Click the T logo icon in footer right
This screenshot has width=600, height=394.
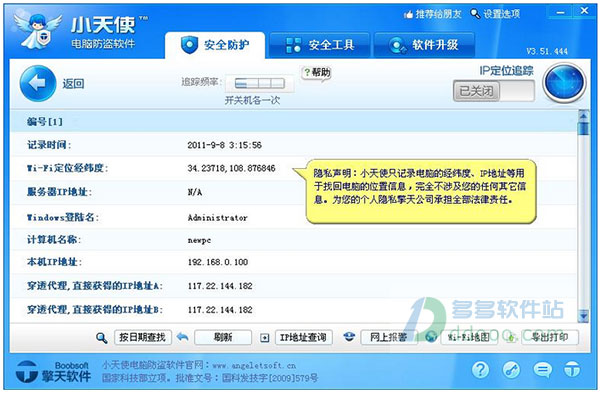[x=572, y=370]
